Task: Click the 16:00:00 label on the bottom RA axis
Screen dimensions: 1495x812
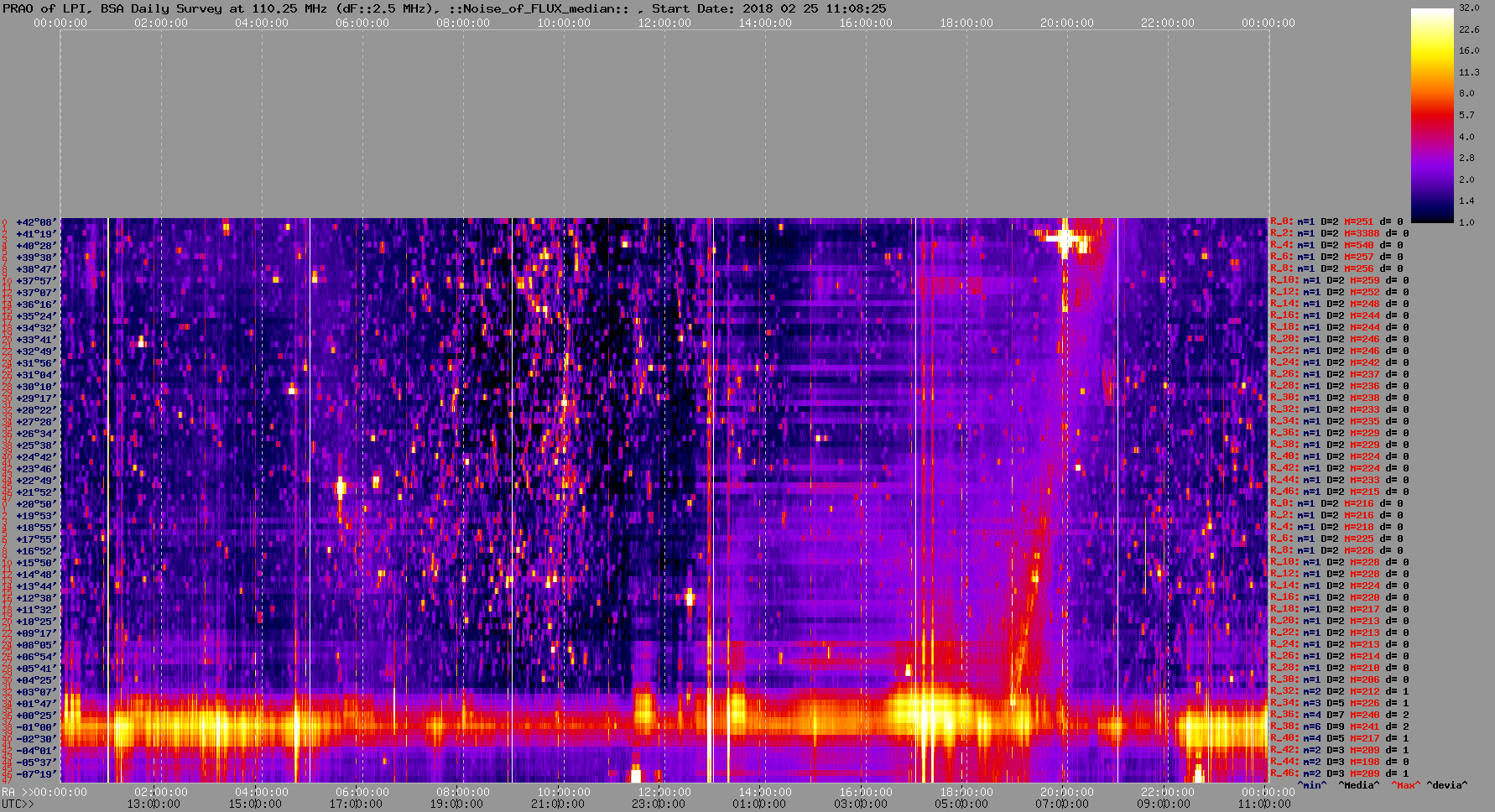Action: (x=866, y=793)
